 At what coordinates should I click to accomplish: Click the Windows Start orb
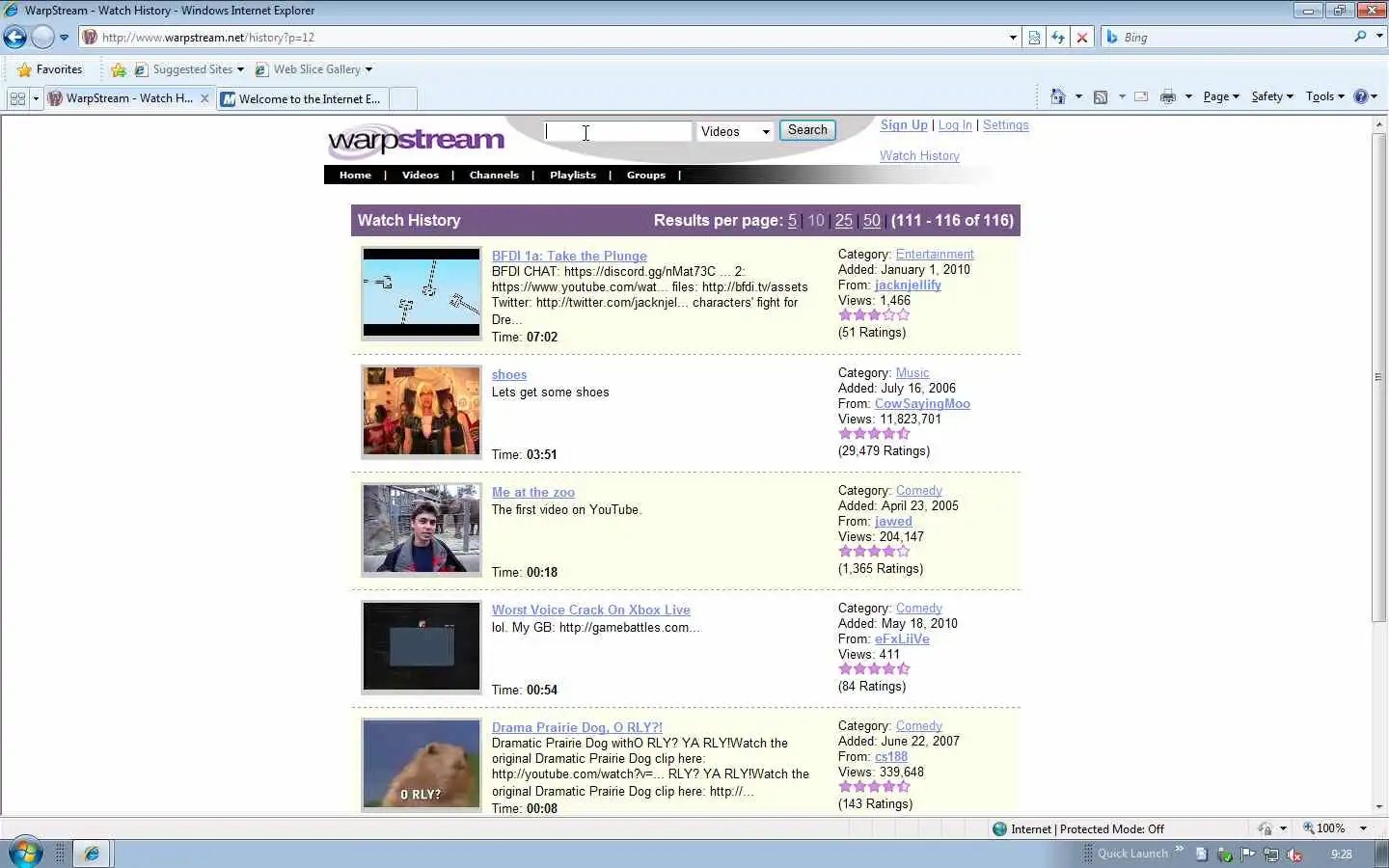25,853
